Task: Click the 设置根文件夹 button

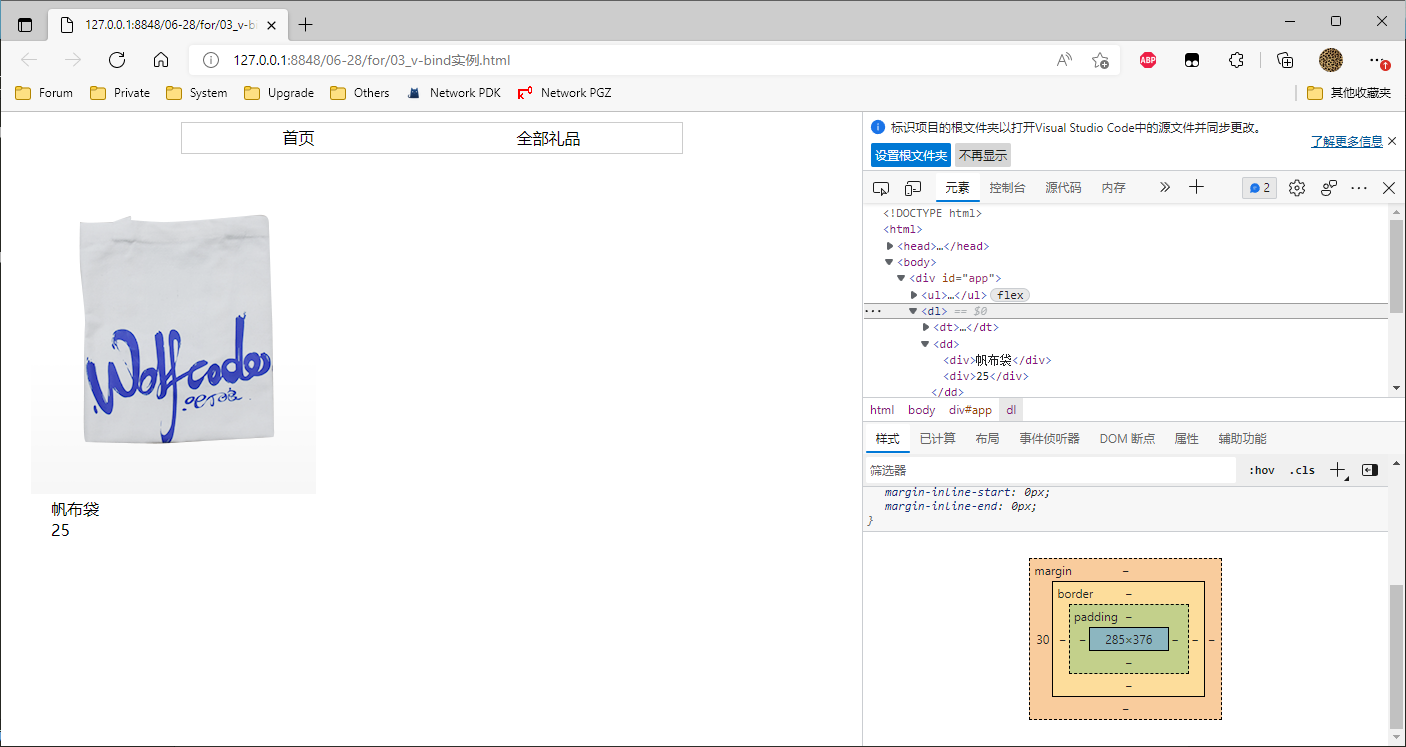Action: coord(911,156)
